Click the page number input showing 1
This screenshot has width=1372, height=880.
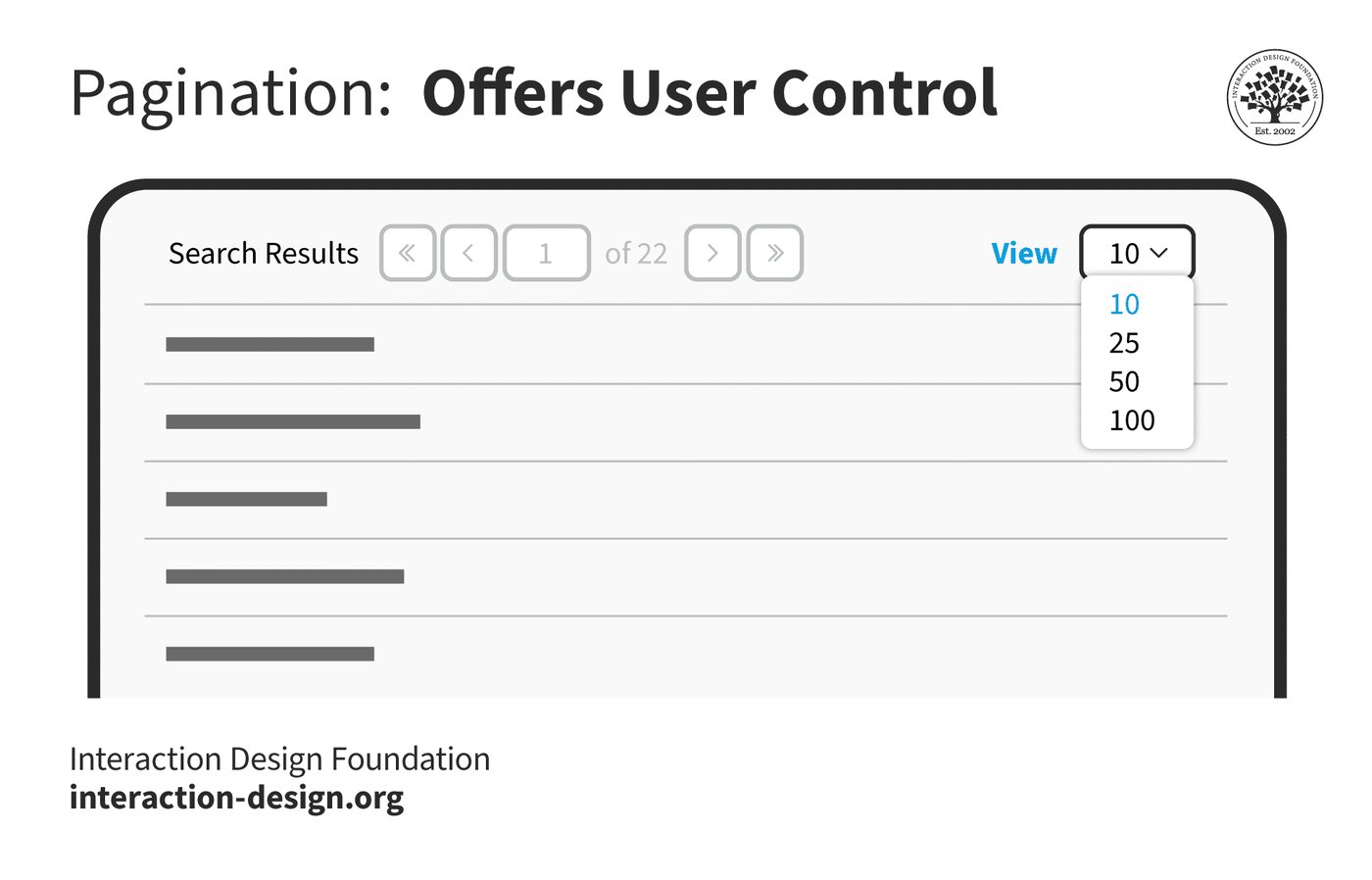[x=547, y=253]
